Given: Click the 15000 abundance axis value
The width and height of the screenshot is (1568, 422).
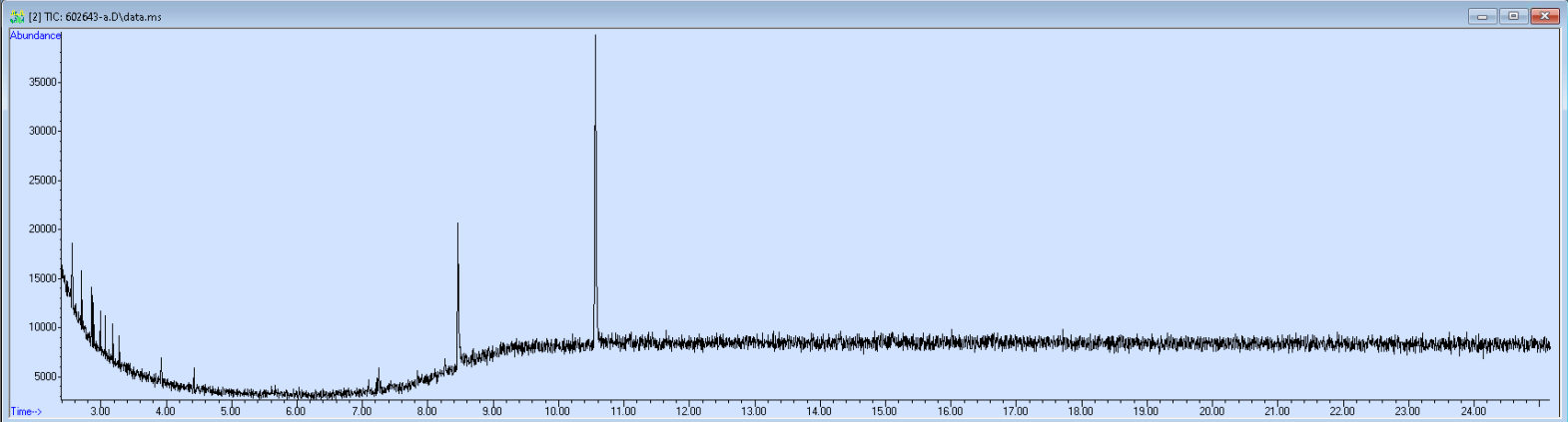Looking at the screenshot, I should click(43, 278).
